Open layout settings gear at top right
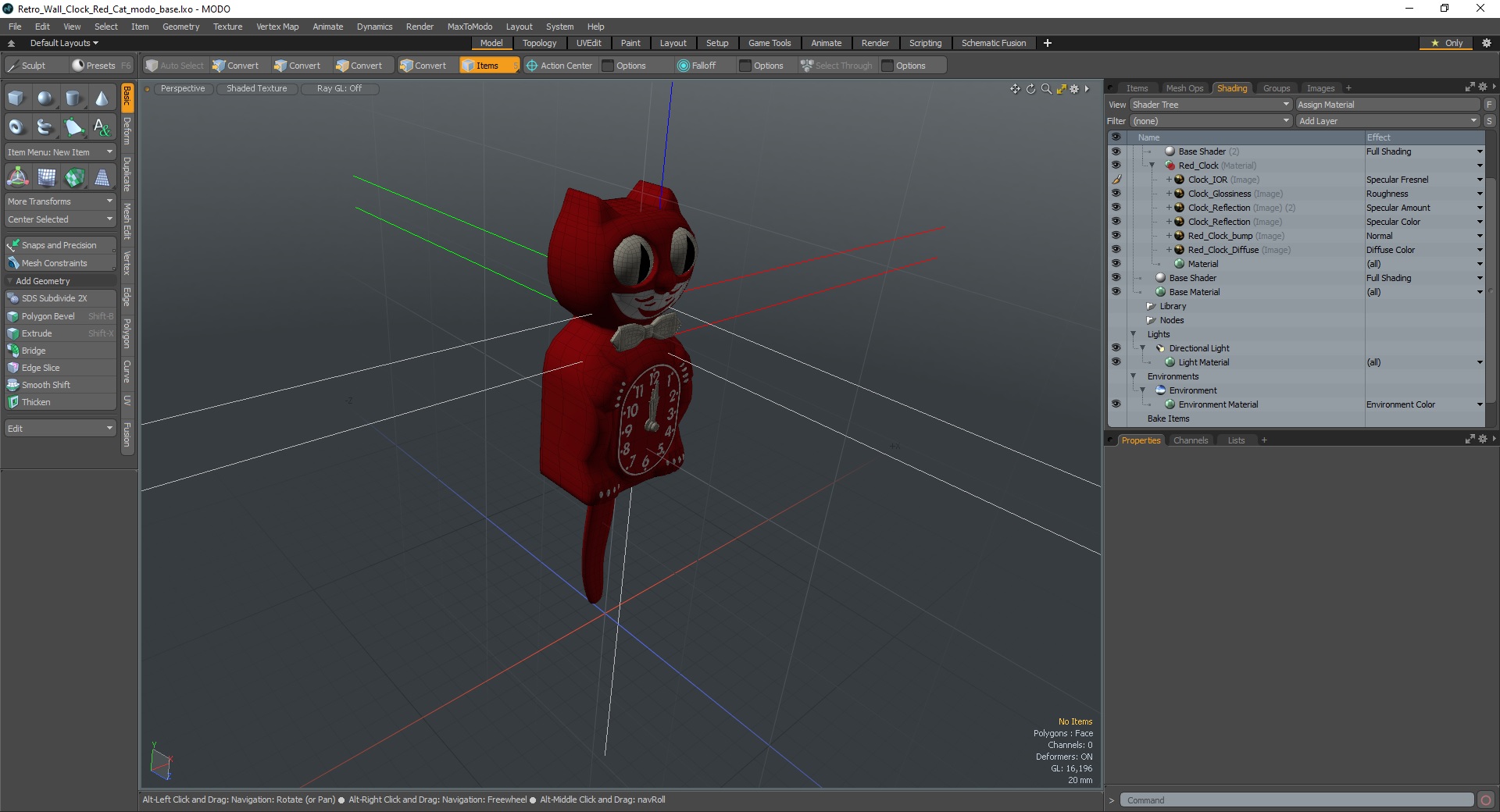The height and width of the screenshot is (812, 1500). (x=1486, y=43)
